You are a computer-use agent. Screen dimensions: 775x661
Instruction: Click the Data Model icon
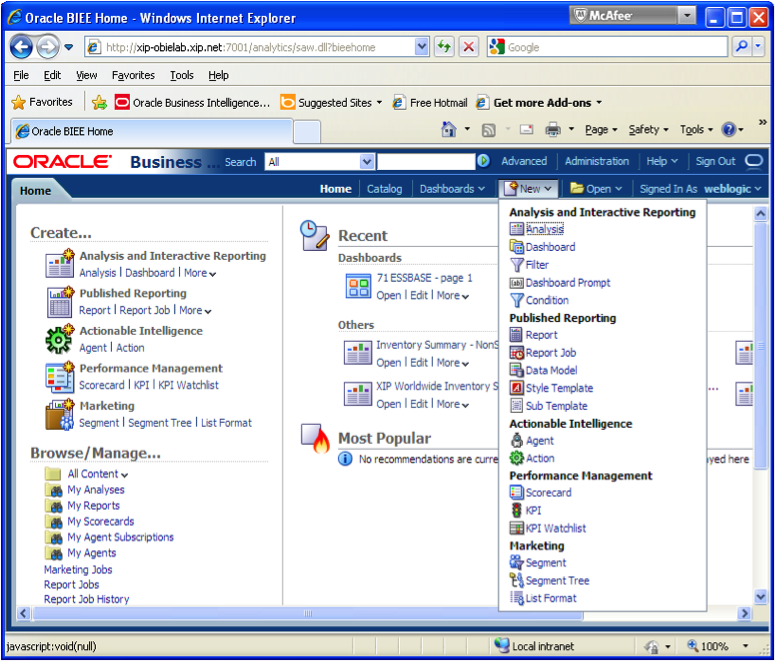[517, 370]
